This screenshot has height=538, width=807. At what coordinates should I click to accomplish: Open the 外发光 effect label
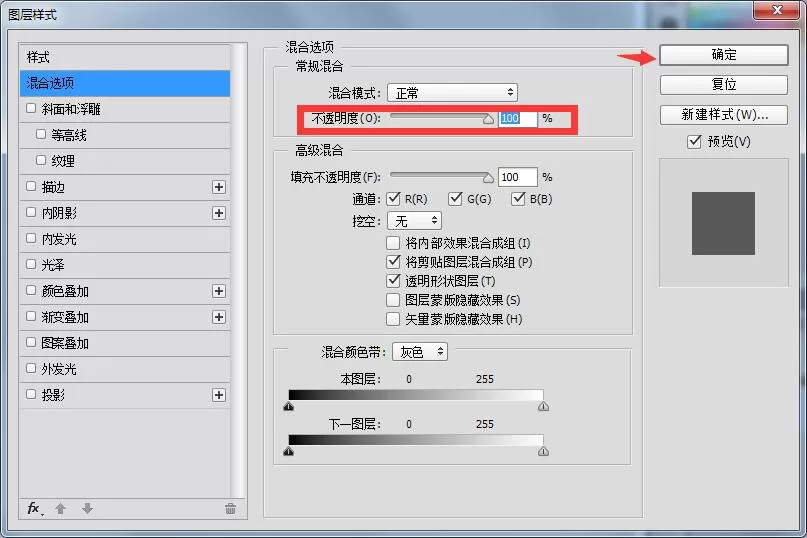click(x=59, y=369)
